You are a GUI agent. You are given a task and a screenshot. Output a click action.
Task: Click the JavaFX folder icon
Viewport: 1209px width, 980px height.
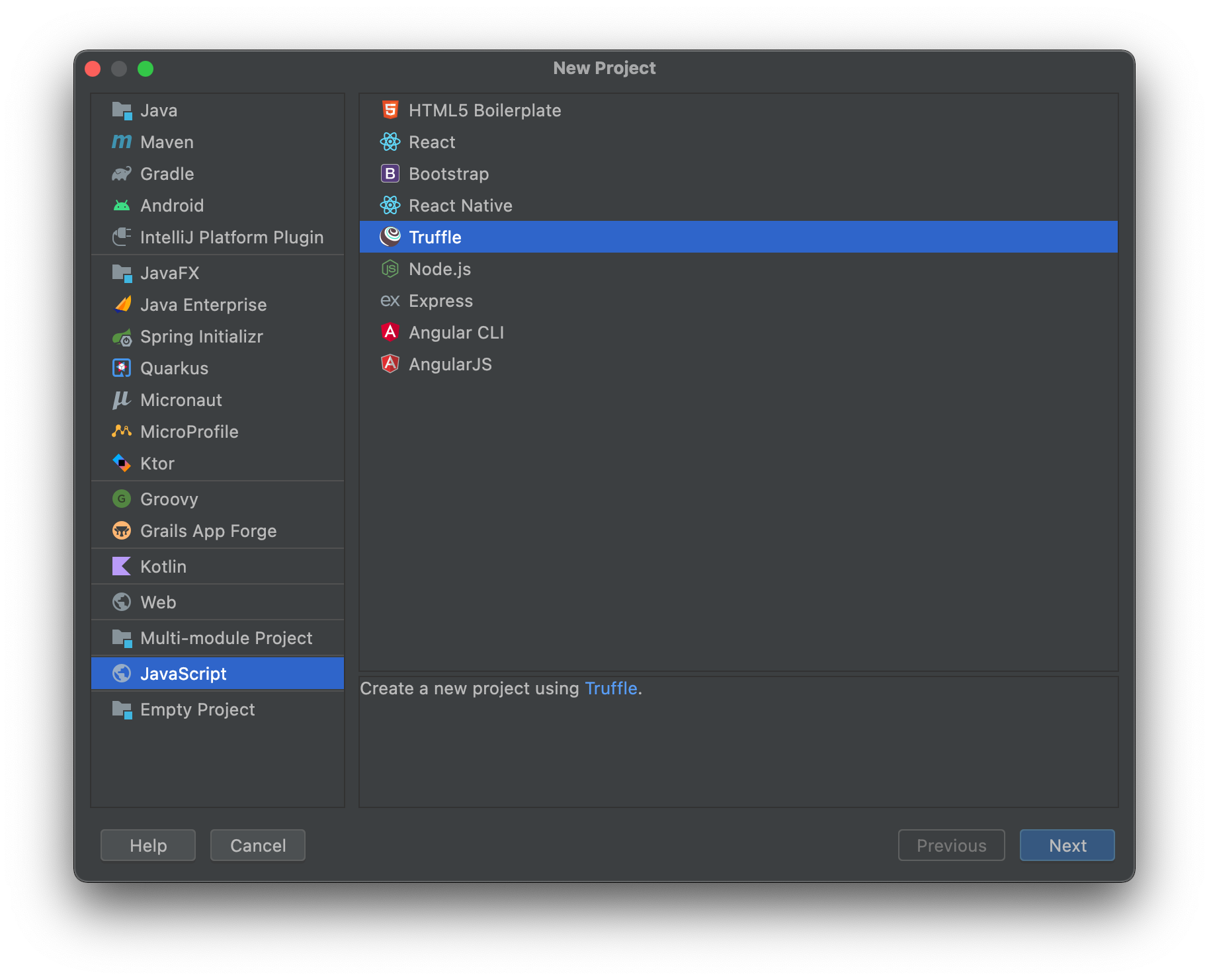122,273
